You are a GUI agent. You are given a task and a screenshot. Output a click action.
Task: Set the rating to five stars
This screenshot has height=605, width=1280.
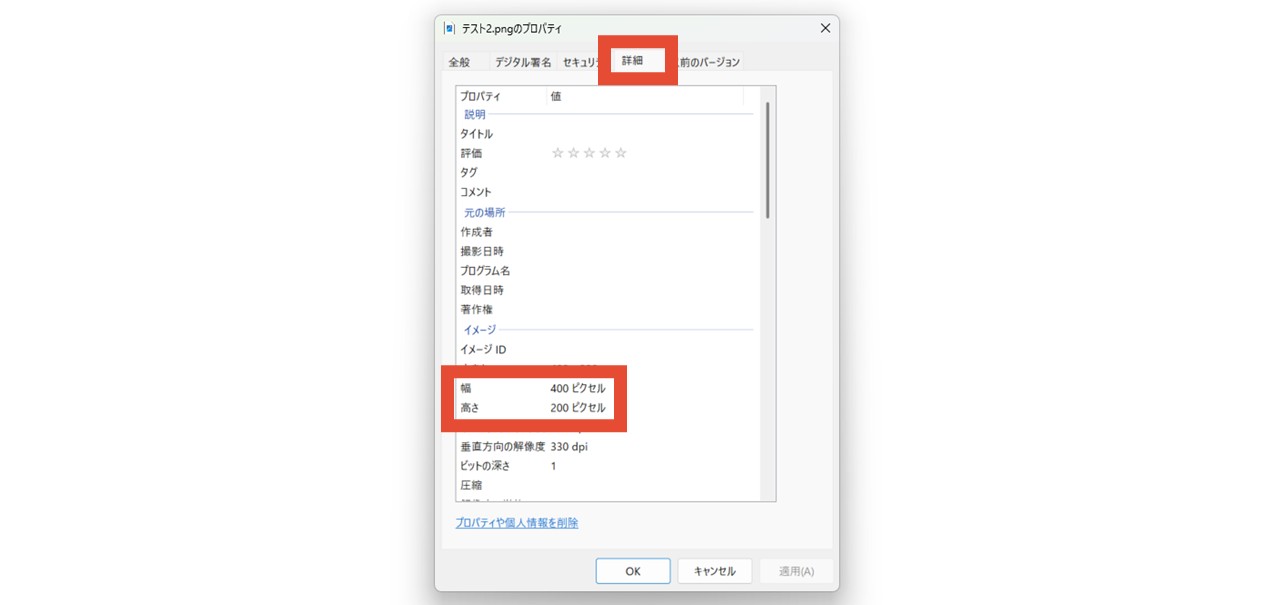click(x=621, y=153)
